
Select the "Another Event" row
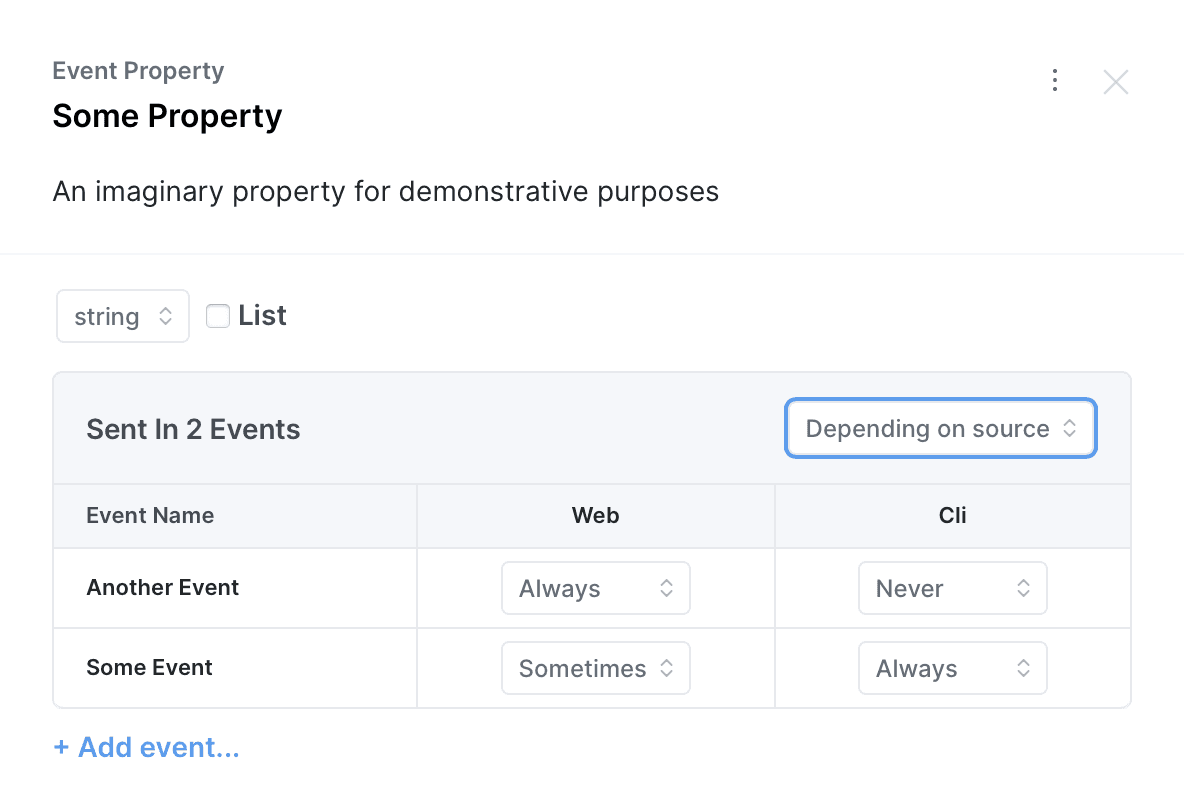pos(162,588)
